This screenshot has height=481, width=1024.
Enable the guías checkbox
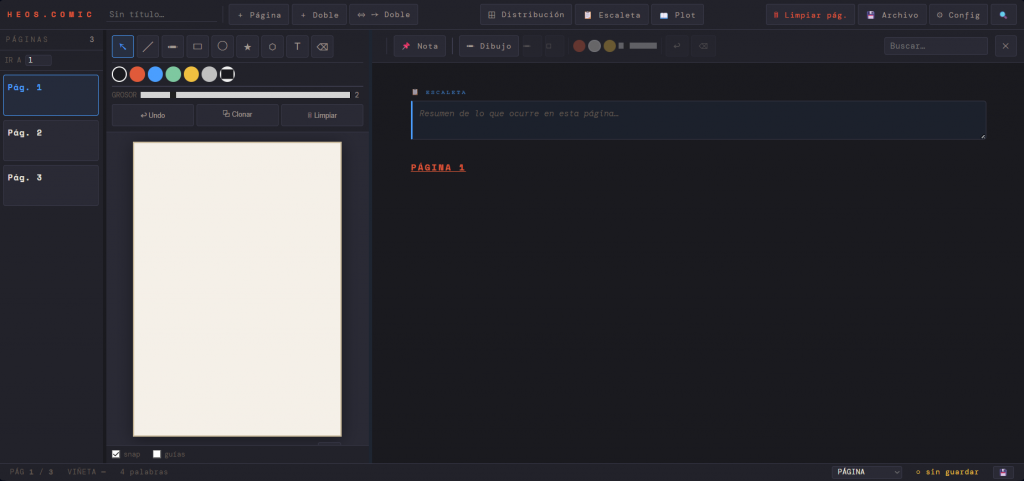click(157, 454)
